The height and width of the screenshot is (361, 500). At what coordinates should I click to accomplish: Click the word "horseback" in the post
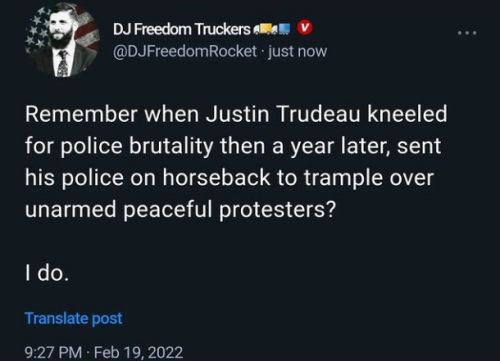[216, 177]
